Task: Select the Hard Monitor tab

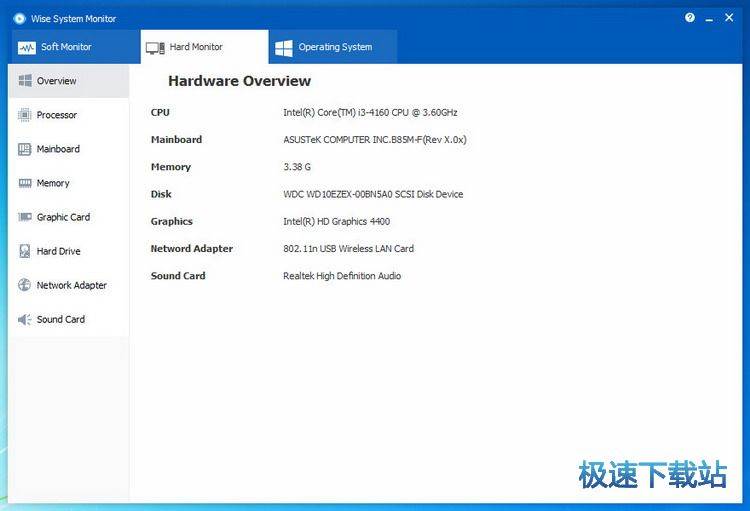Action: [195, 47]
